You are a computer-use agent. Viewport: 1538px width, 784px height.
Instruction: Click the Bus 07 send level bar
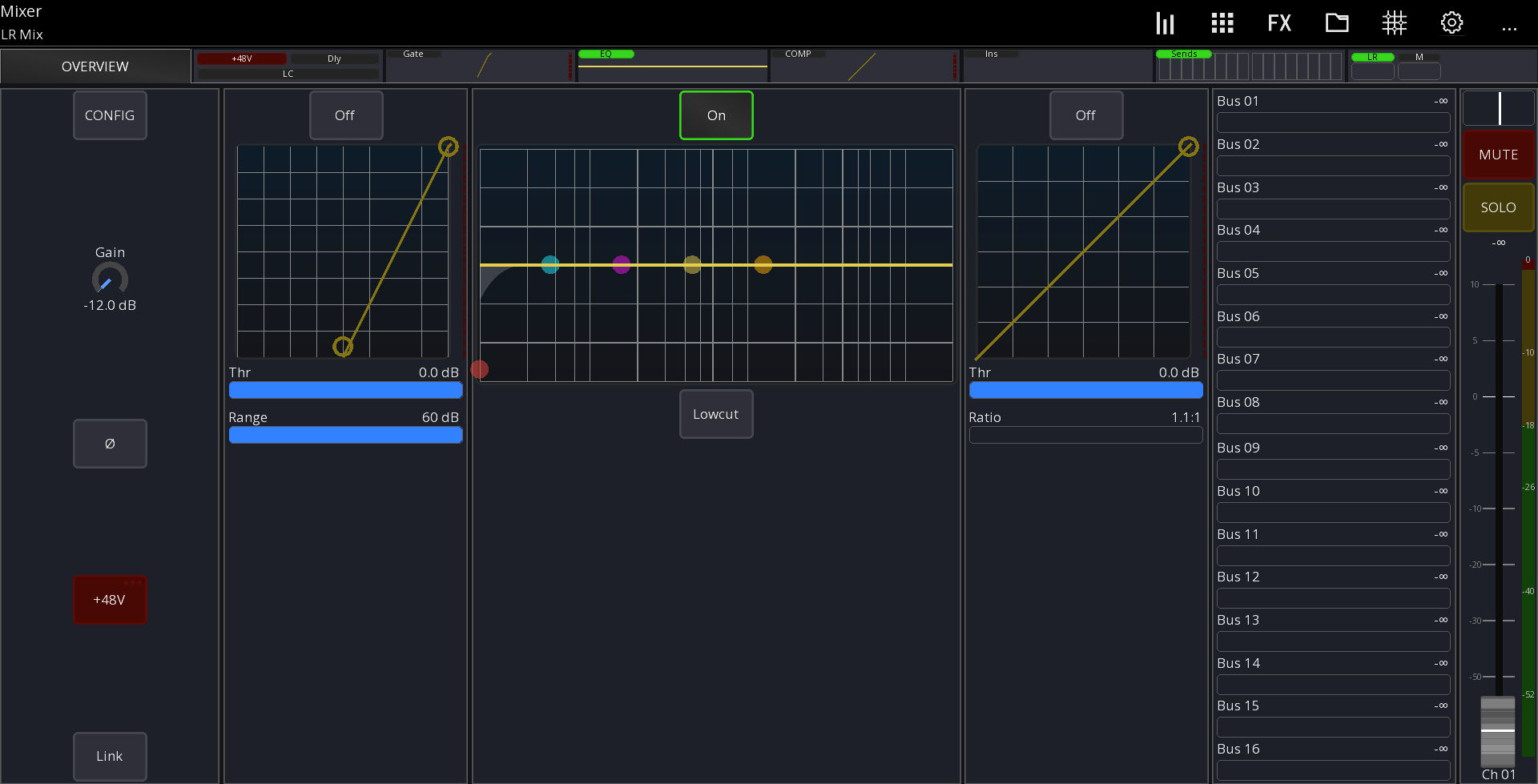1334,380
